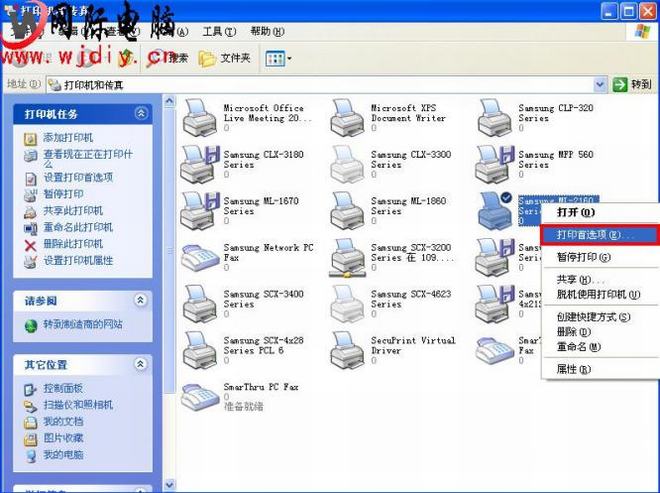The width and height of the screenshot is (660, 493).
Task: Select the Samsung Network PC Fax icon
Action: 199,256
